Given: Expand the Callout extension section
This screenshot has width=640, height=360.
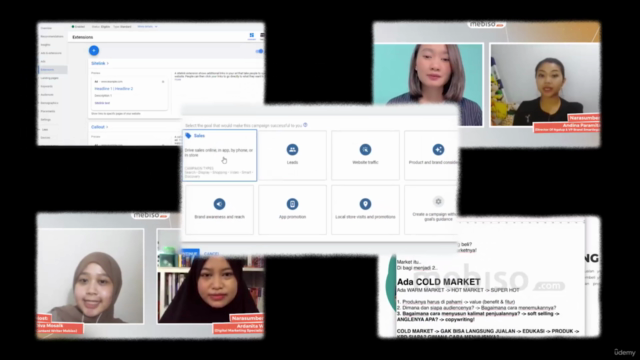Looking at the screenshot, I should point(100,127).
